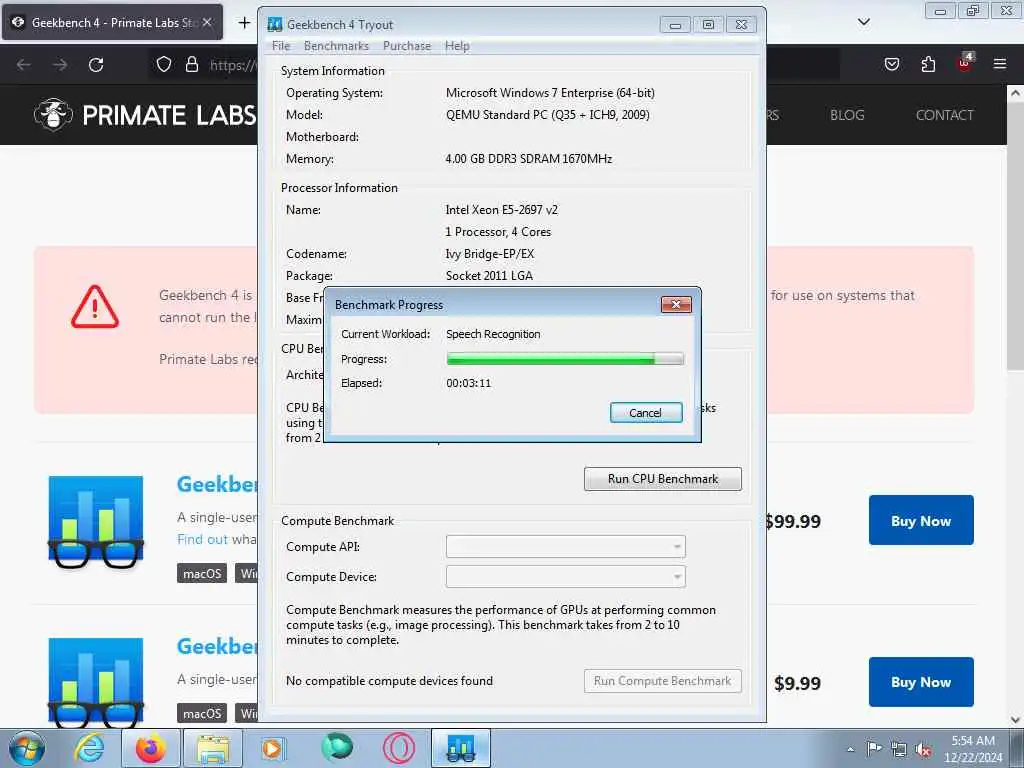The width and height of the screenshot is (1024, 768).
Task: Open a new Firefox tab
Action: pos(244,23)
